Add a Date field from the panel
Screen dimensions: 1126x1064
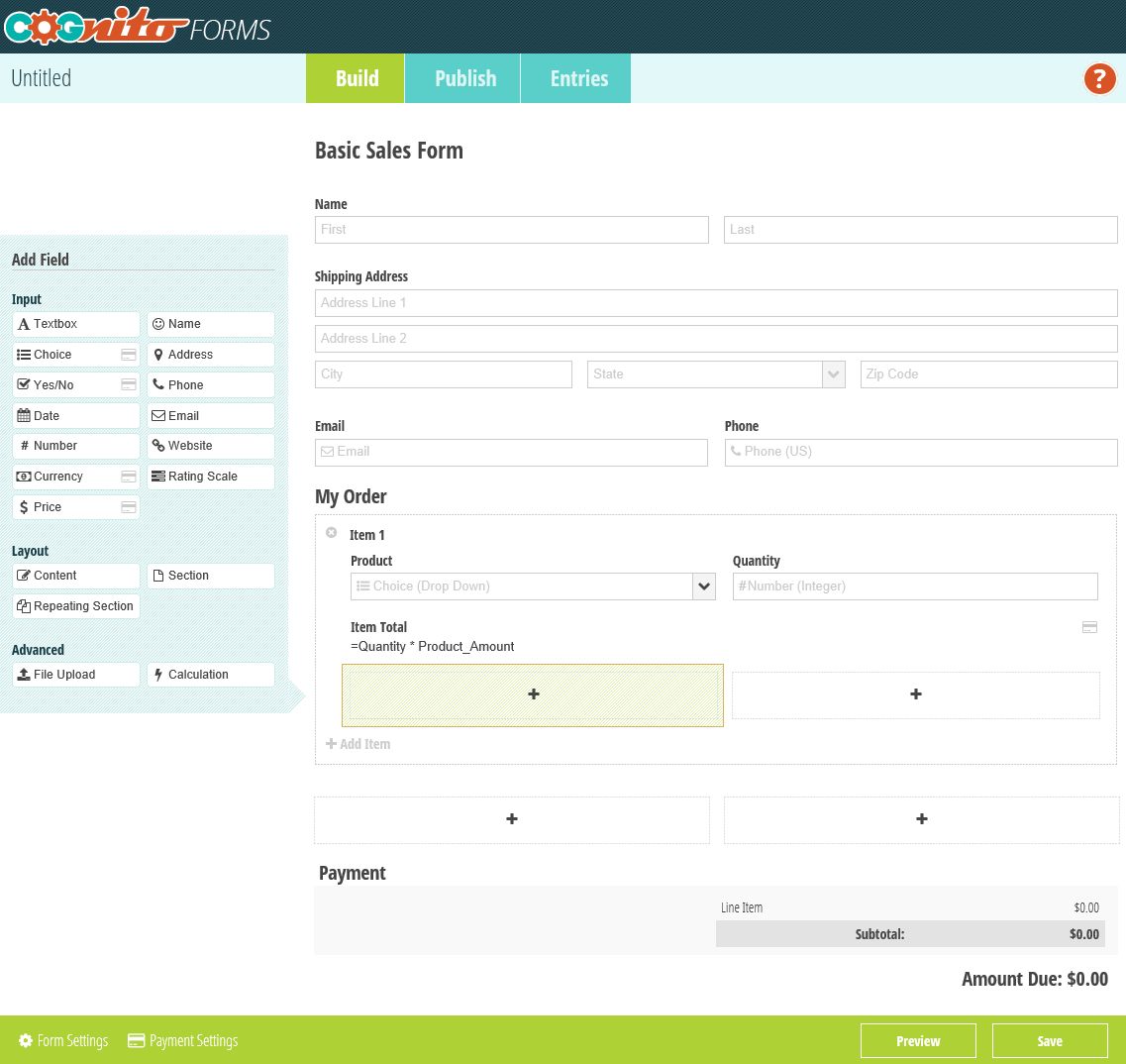[76, 415]
